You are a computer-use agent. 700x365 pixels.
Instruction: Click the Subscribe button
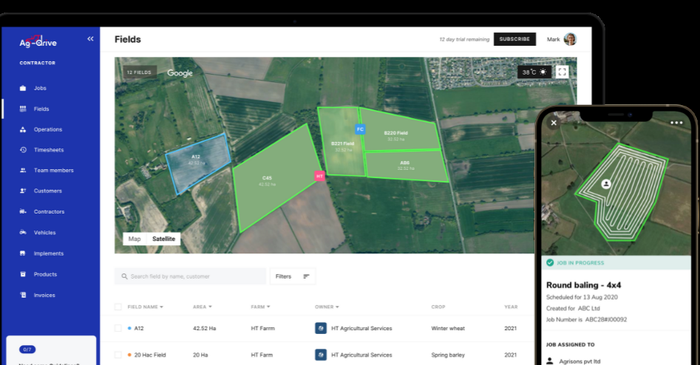point(515,39)
